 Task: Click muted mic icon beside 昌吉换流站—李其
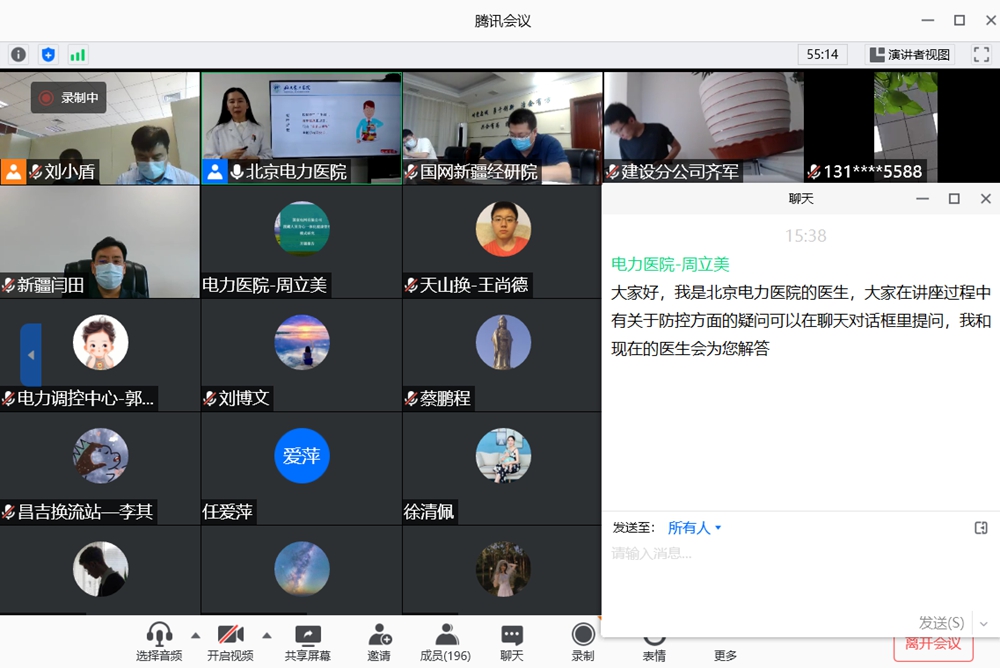point(9,512)
